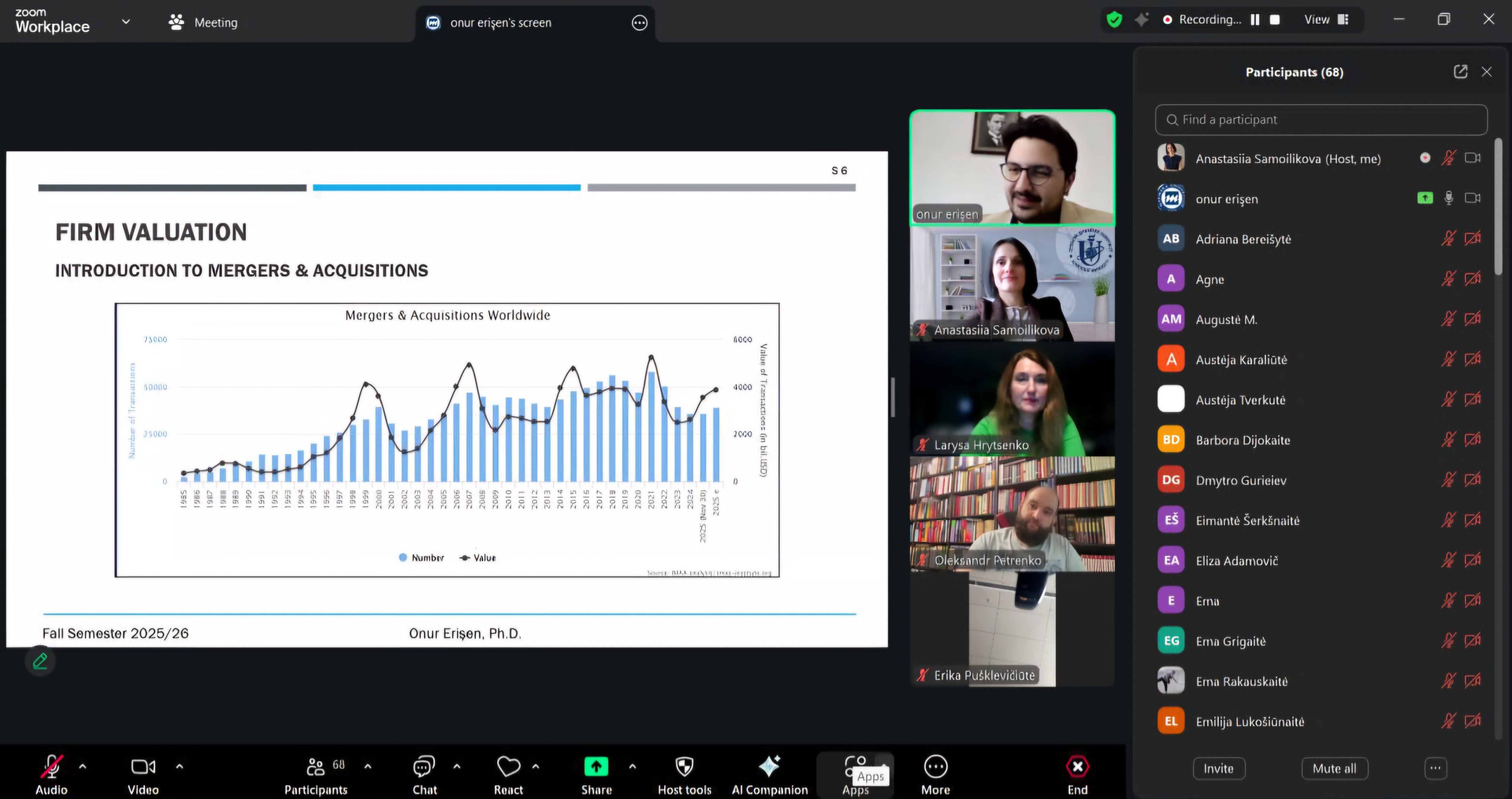Click the React heart icon
Image resolution: width=1512 pixels, height=799 pixels.
(x=508, y=767)
